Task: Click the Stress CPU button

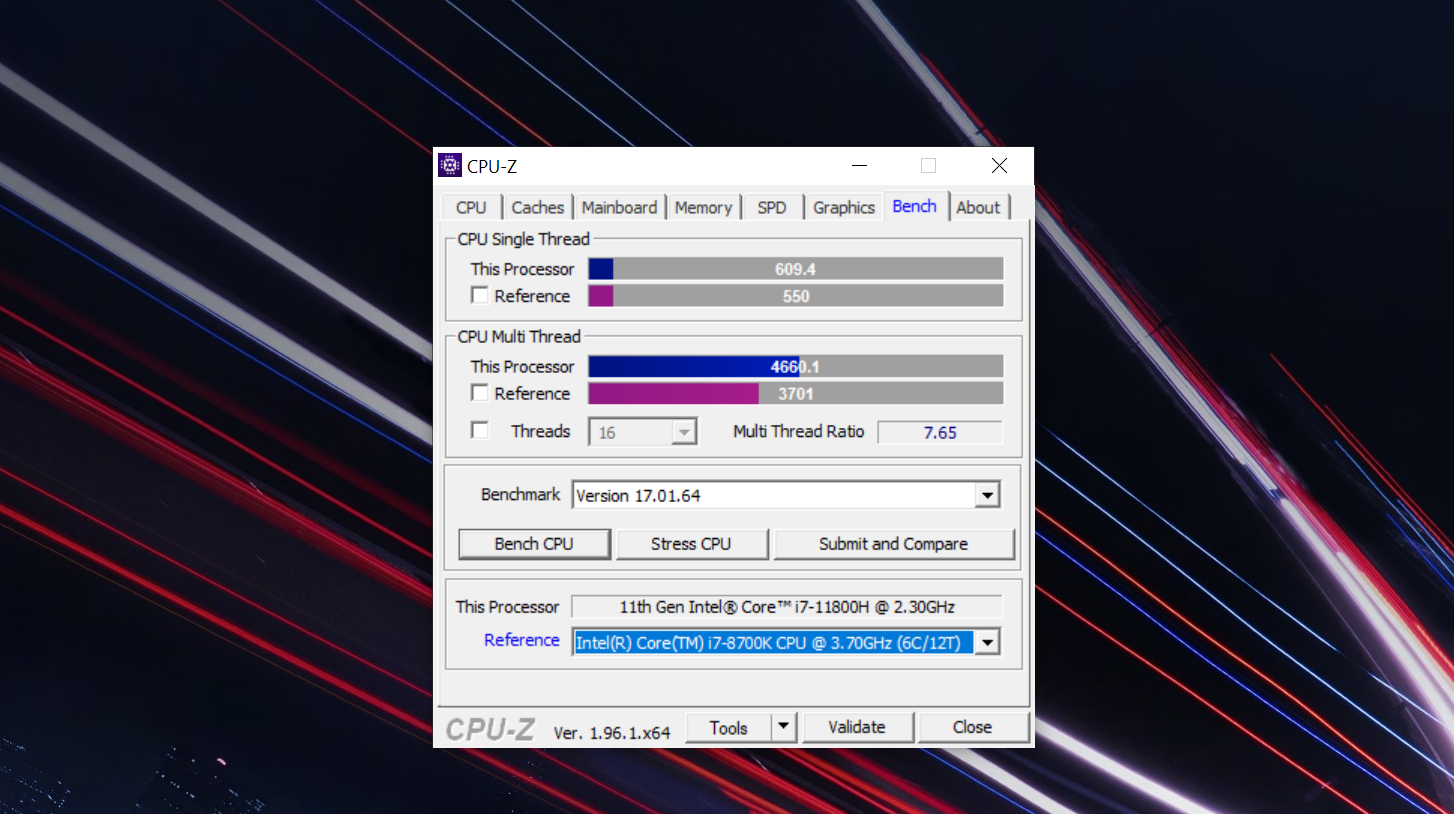Action: tap(691, 544)
